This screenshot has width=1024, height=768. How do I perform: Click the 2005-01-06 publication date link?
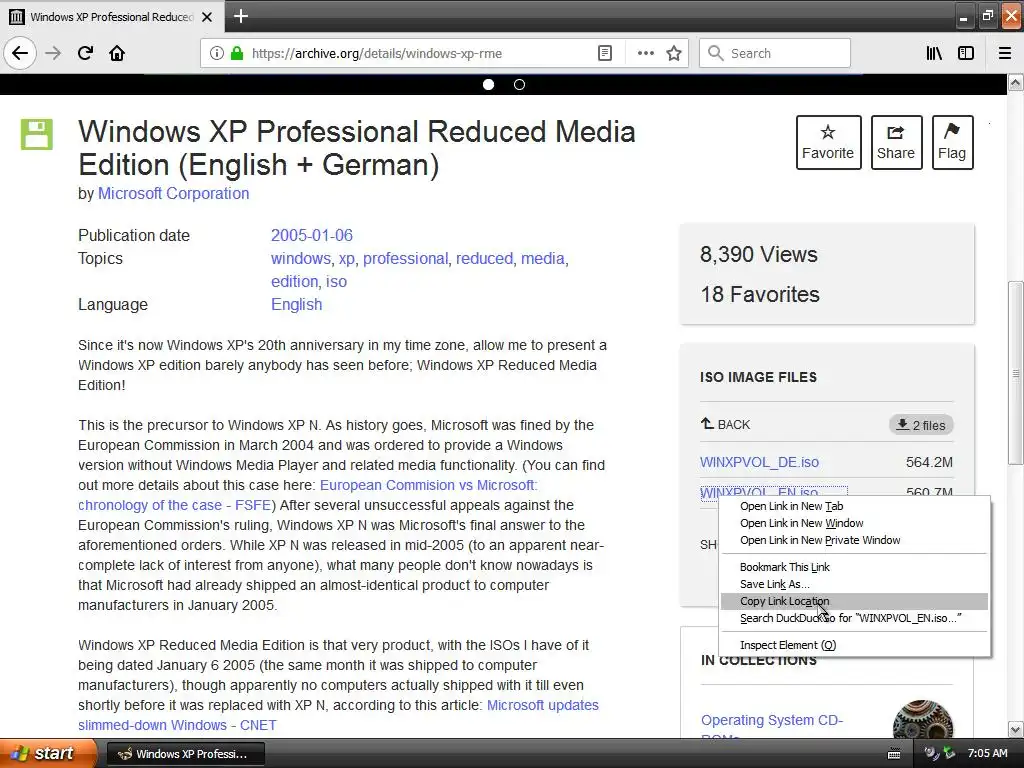click(312, 235)
